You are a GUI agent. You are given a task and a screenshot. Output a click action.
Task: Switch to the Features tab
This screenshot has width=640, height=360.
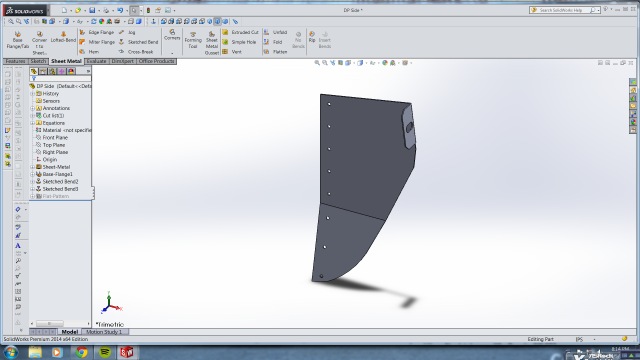[16, 61]
